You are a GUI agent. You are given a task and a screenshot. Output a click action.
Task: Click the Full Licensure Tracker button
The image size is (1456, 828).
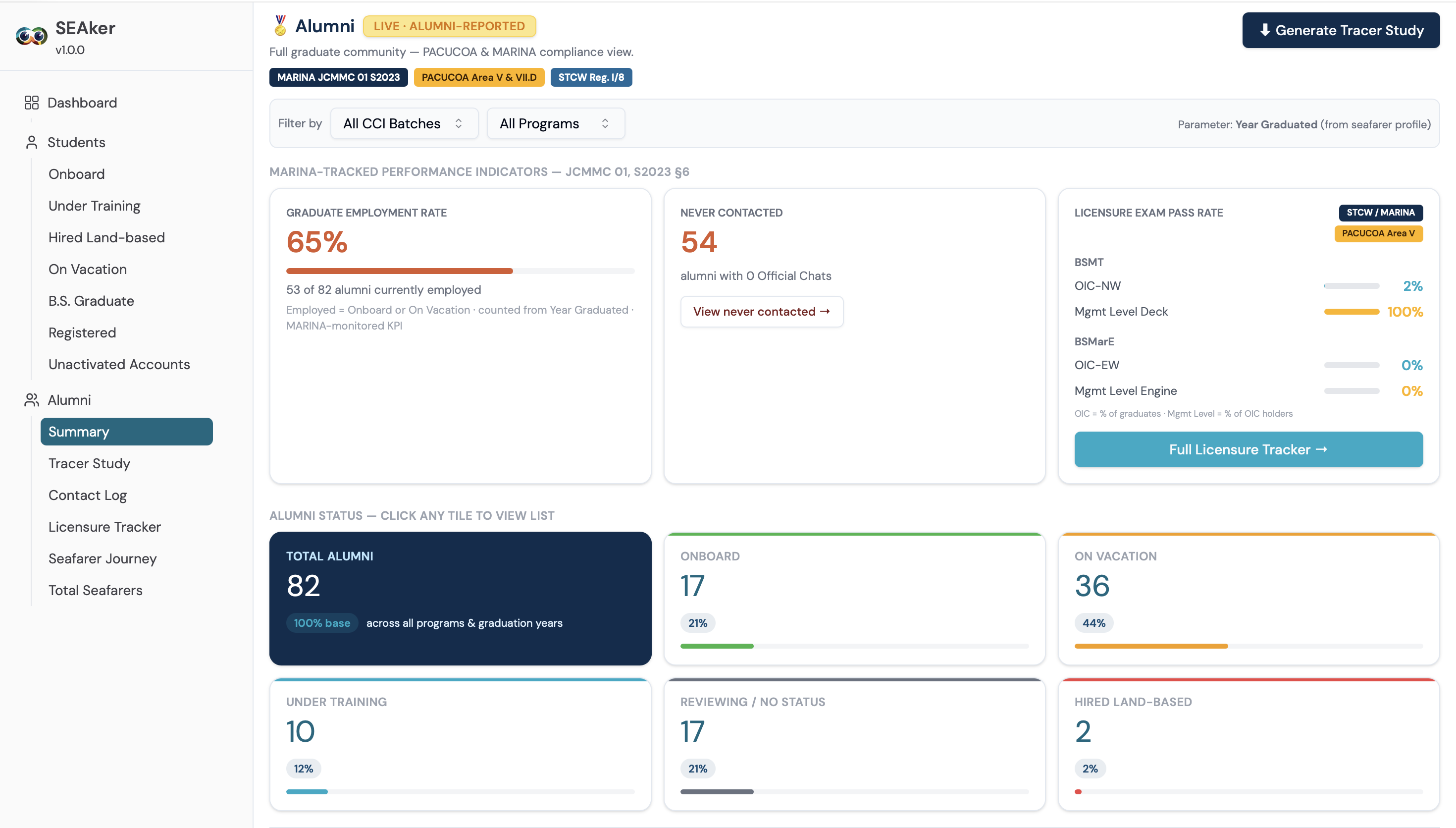click(x=1248, y=449)
